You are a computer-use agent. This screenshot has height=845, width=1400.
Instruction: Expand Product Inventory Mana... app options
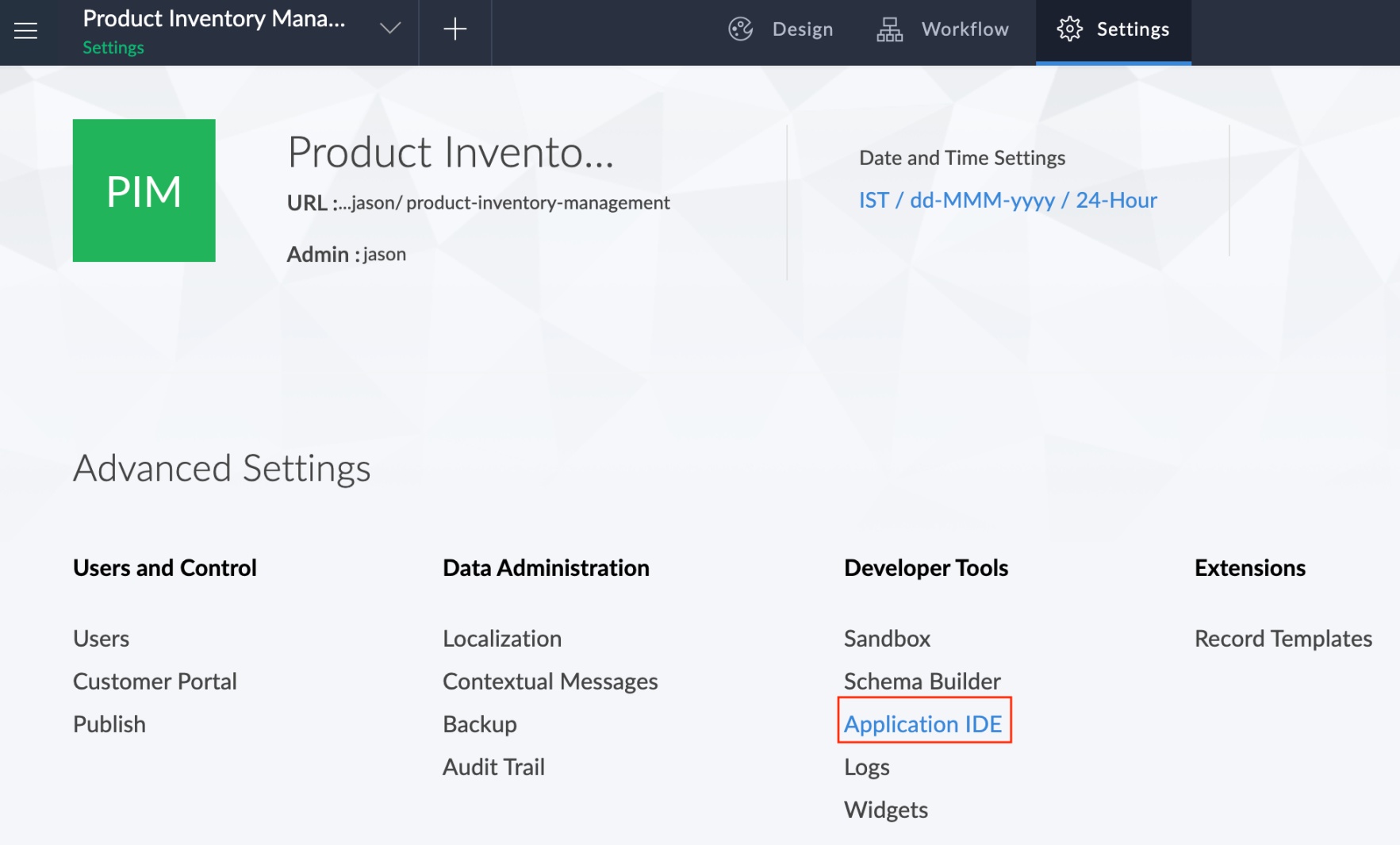pos(389,29)
